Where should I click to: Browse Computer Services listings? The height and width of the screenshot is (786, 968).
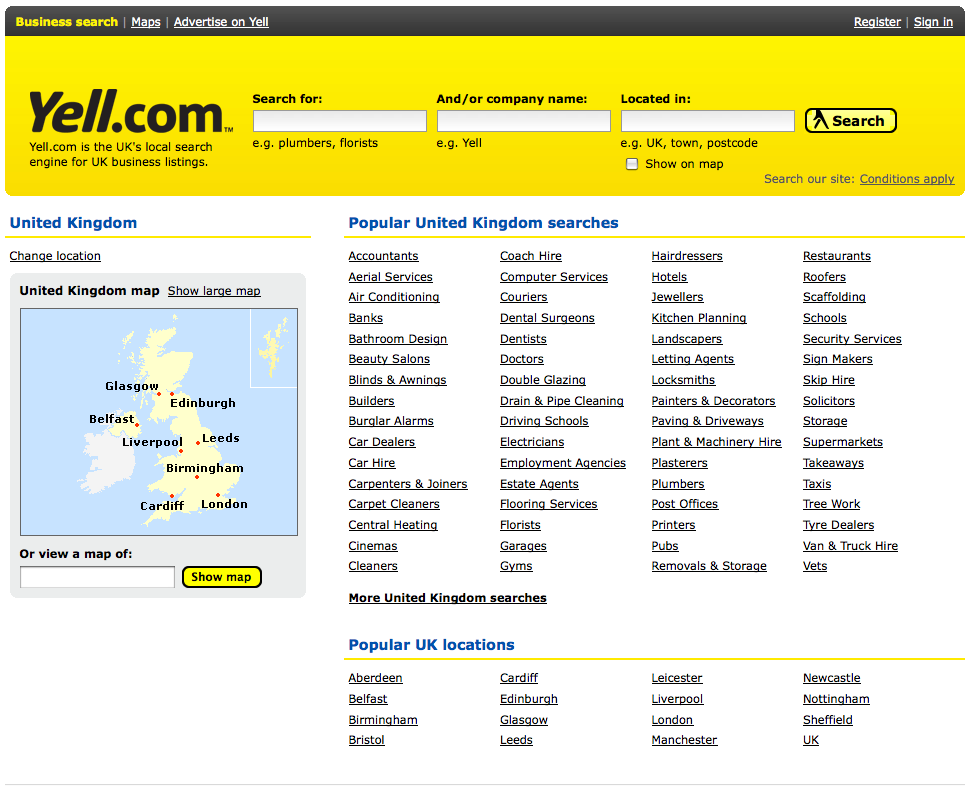pos(554,277)
